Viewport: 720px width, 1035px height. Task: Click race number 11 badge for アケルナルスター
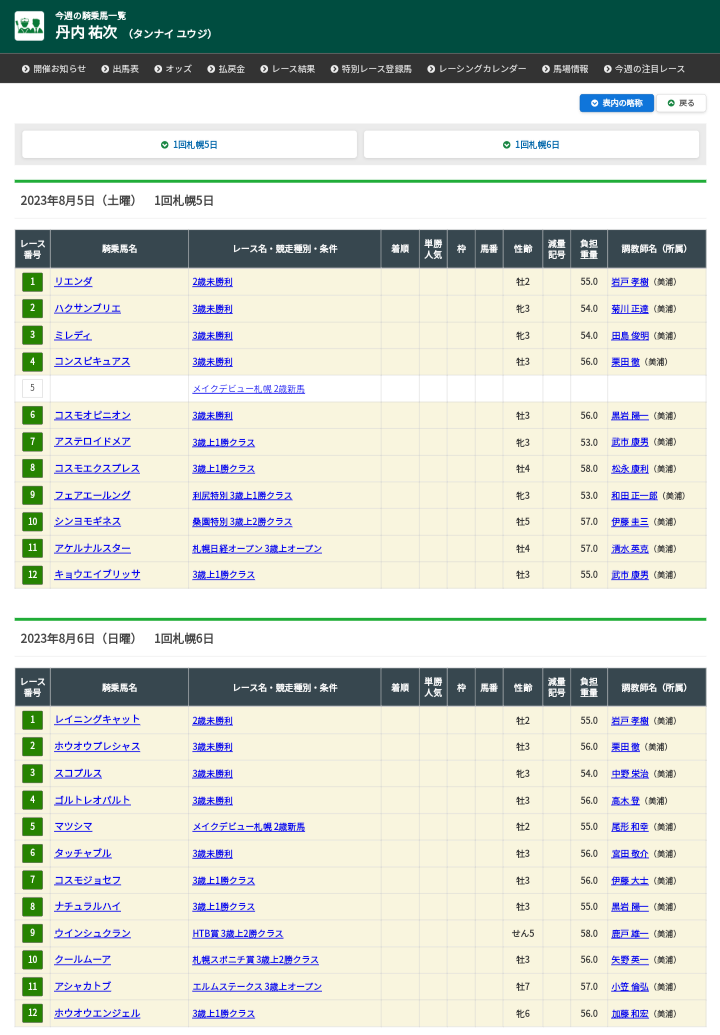click(x=32, y=548)
